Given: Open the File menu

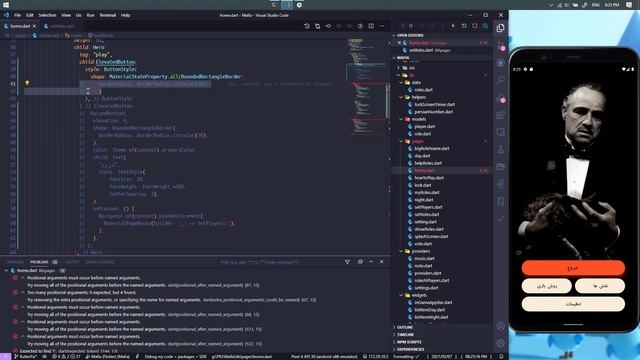Looking at the screenshot, I should tap(17, 15).
